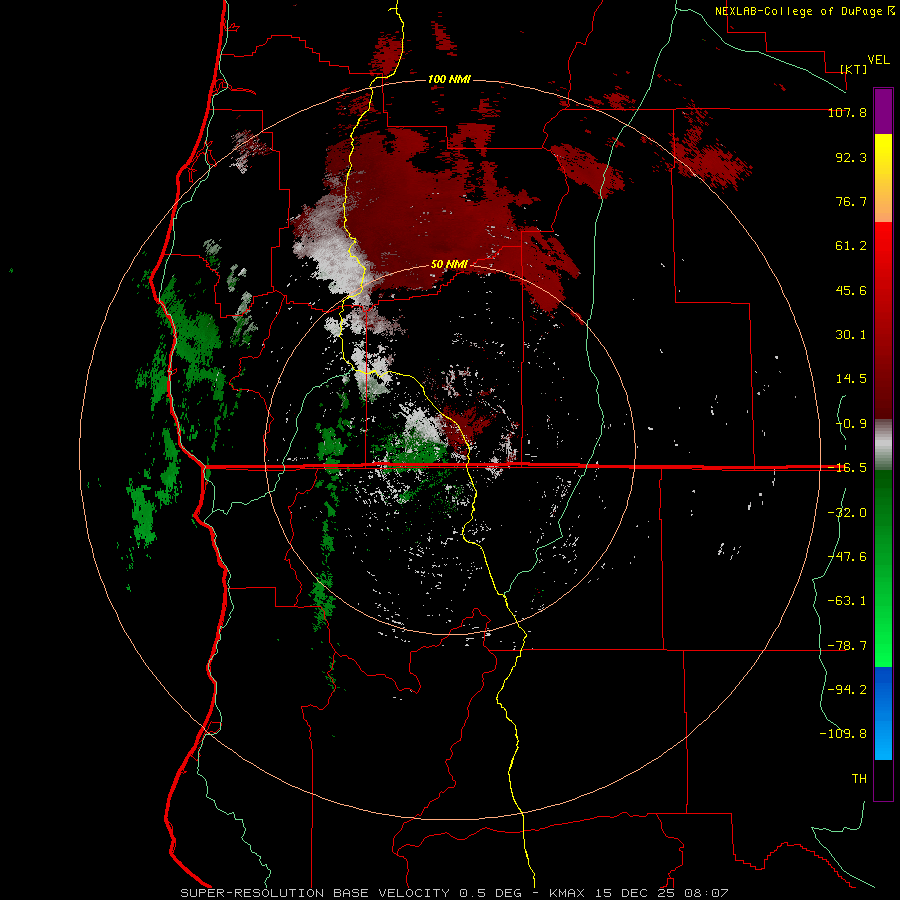This screenshot has width=900, height=900.
Task: Click the KMAX station ID in the caption
Action: tap(567, 893)
